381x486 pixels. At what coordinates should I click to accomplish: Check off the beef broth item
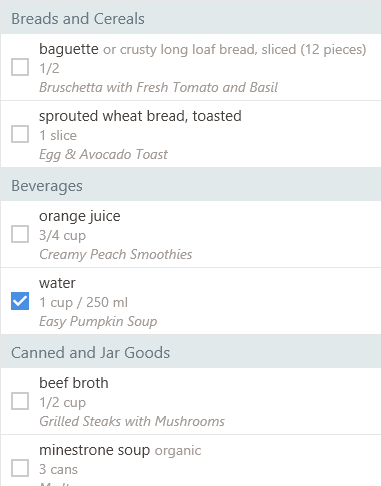[20, 401]
